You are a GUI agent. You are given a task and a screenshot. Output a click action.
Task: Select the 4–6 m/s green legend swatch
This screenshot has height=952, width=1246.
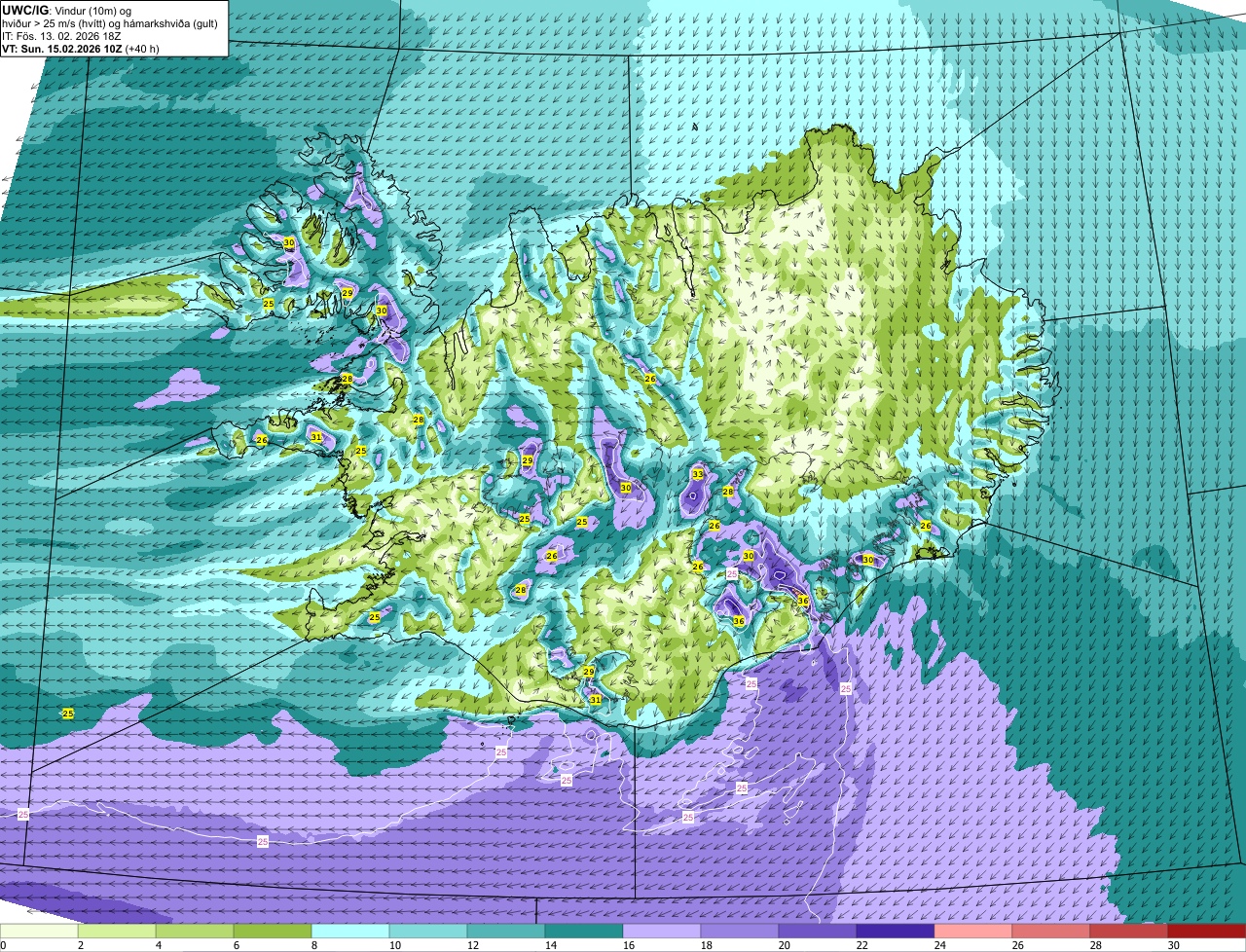(195, 931)
